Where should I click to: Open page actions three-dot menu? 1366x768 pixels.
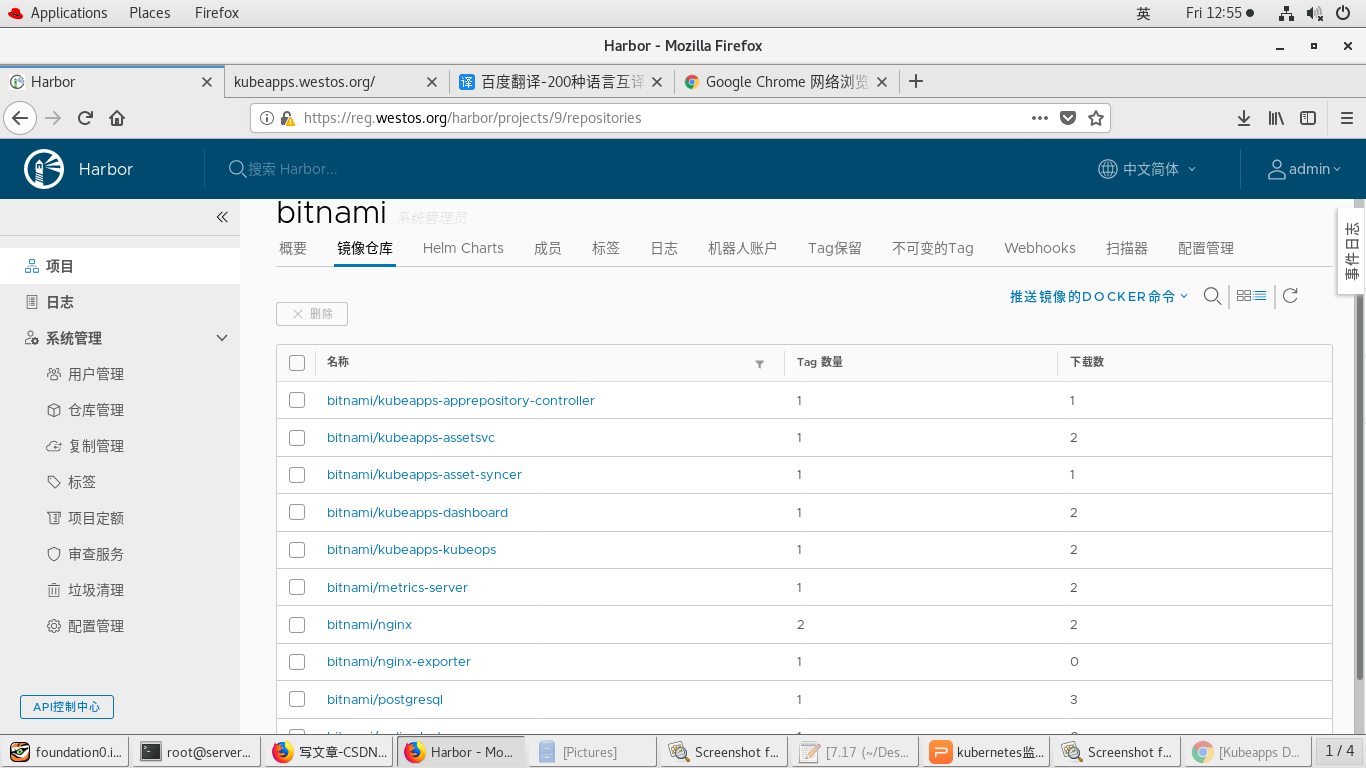(x=1040, y=118)
